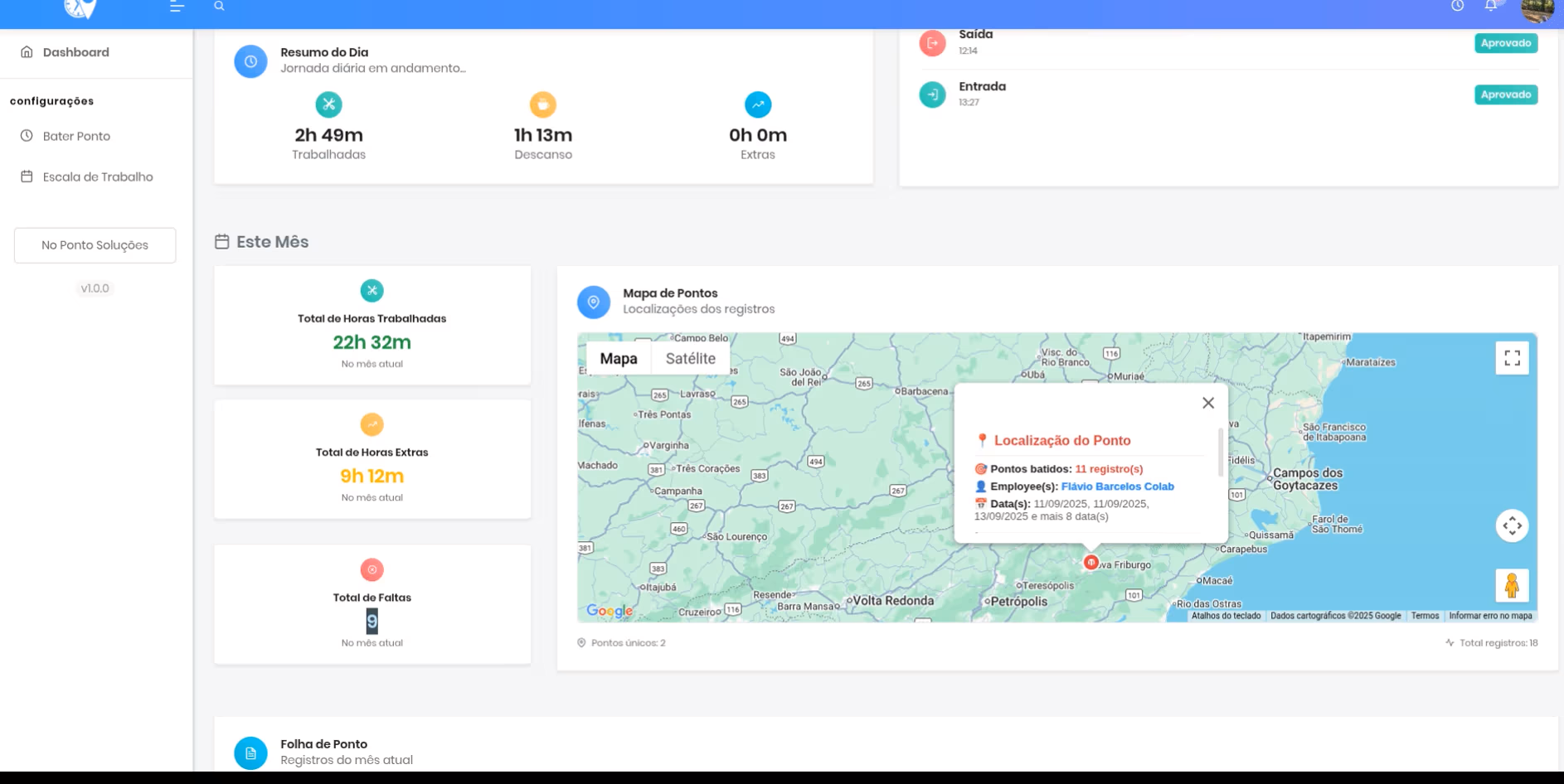The width and height of the screenshot is (1564, 784).
Task: Click the v1.0.0 version badge
Action: click(x=95, y=288)
